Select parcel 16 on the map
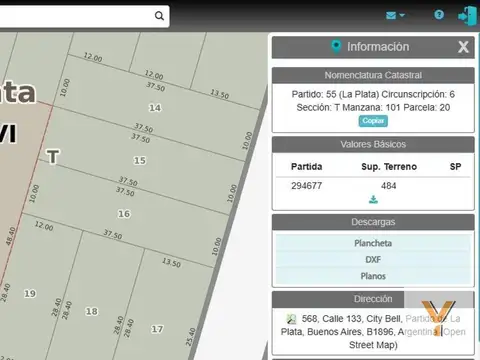480x360 pixels. click(x=124, y=214)
